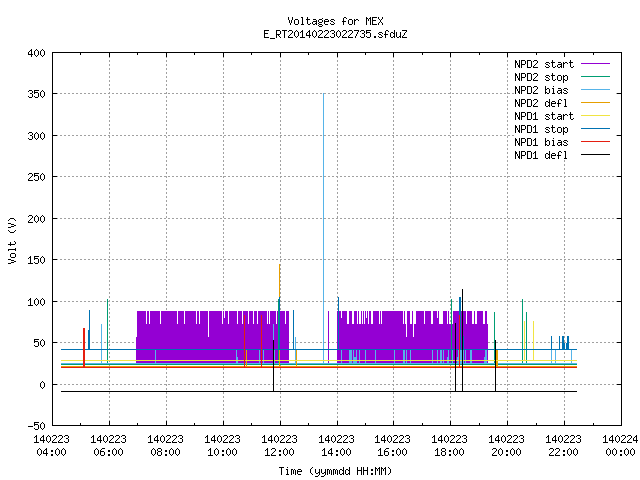
Task: Click the y-axis tick value 350
Action: click(36, 94)
